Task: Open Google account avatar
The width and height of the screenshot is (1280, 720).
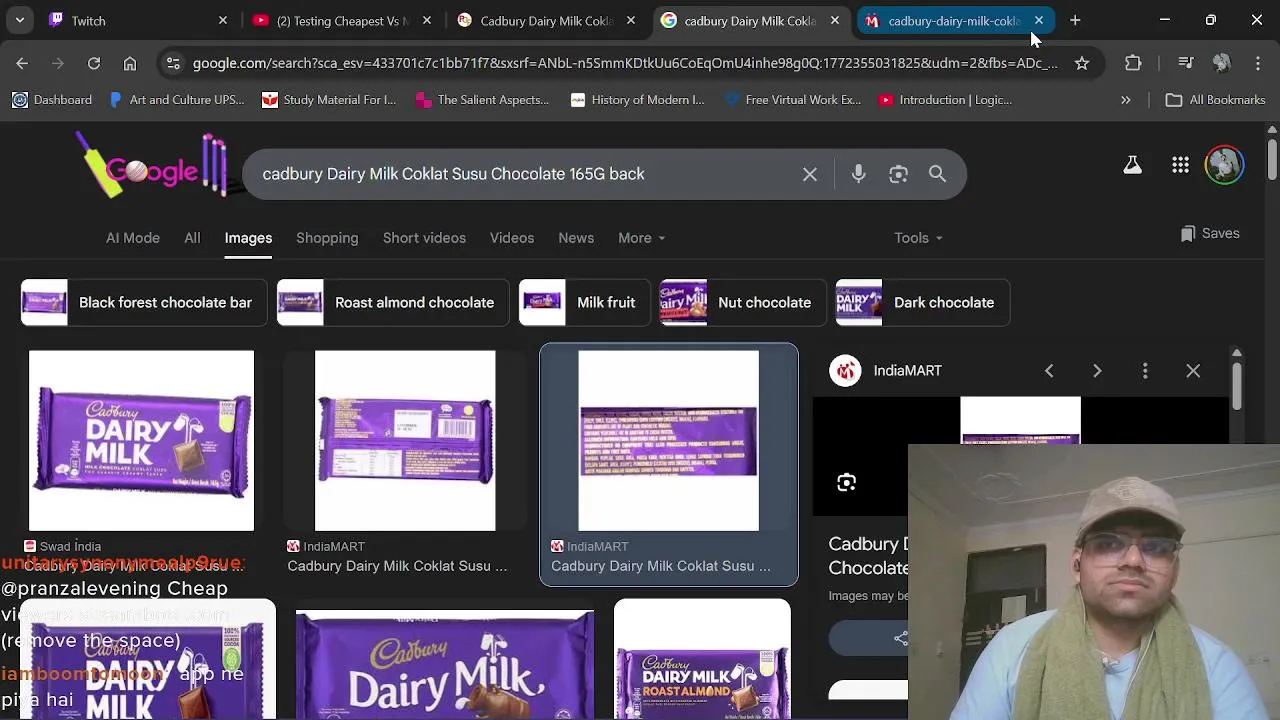Action: click(x=1225, y=165)
